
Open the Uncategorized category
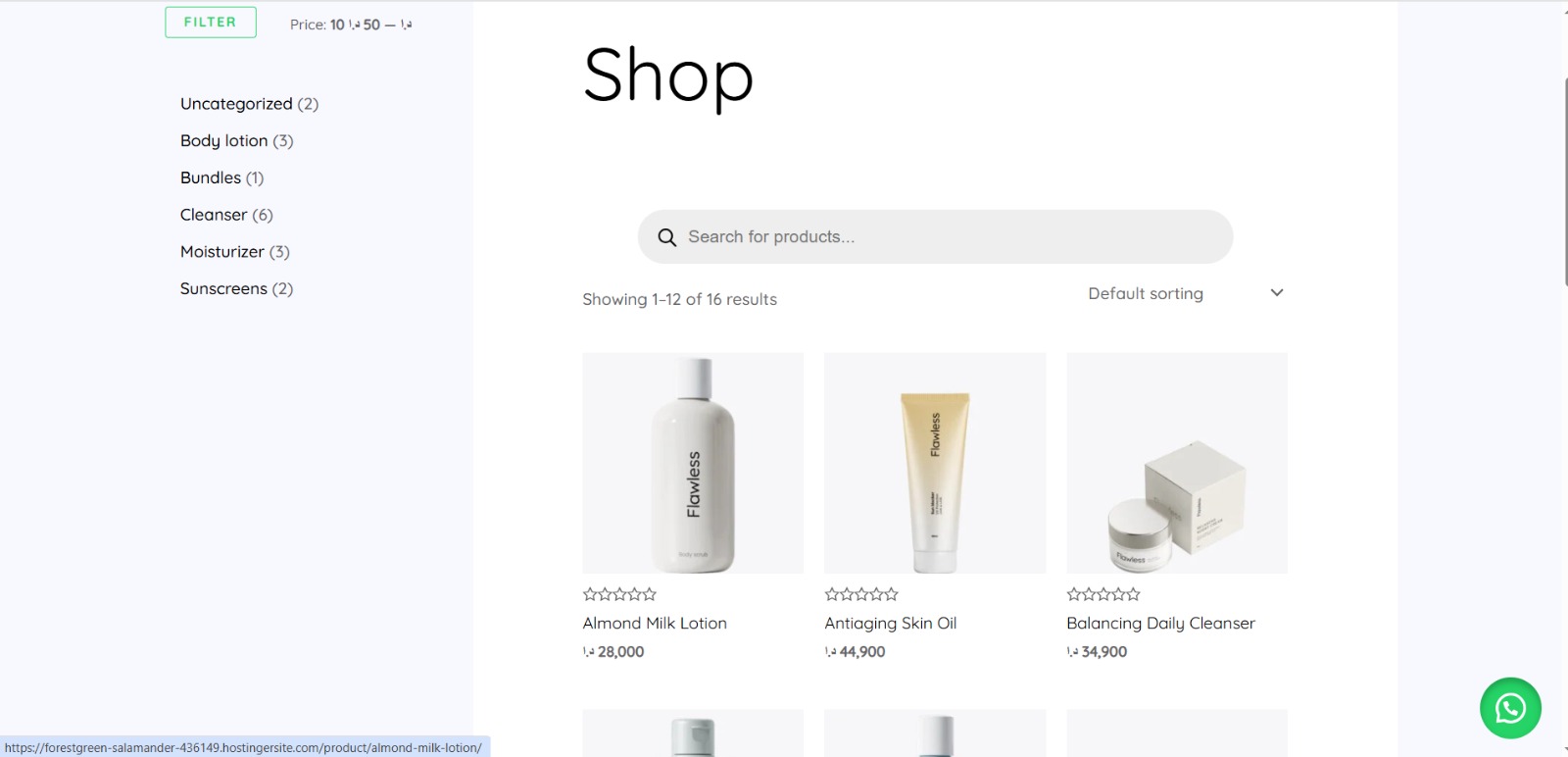pos(236,104)
